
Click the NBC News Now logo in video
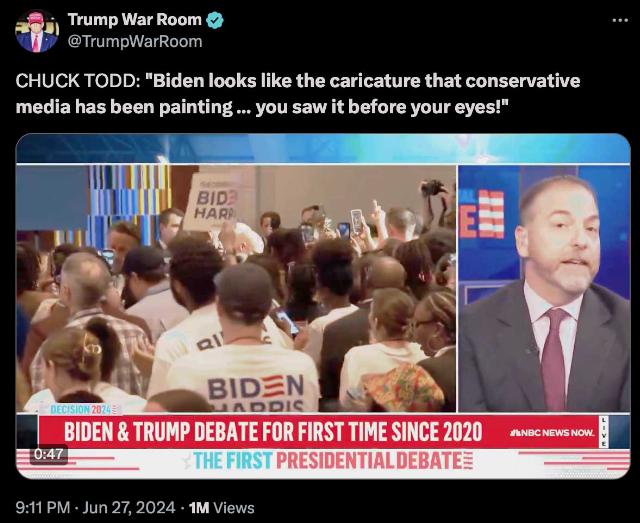552,432
